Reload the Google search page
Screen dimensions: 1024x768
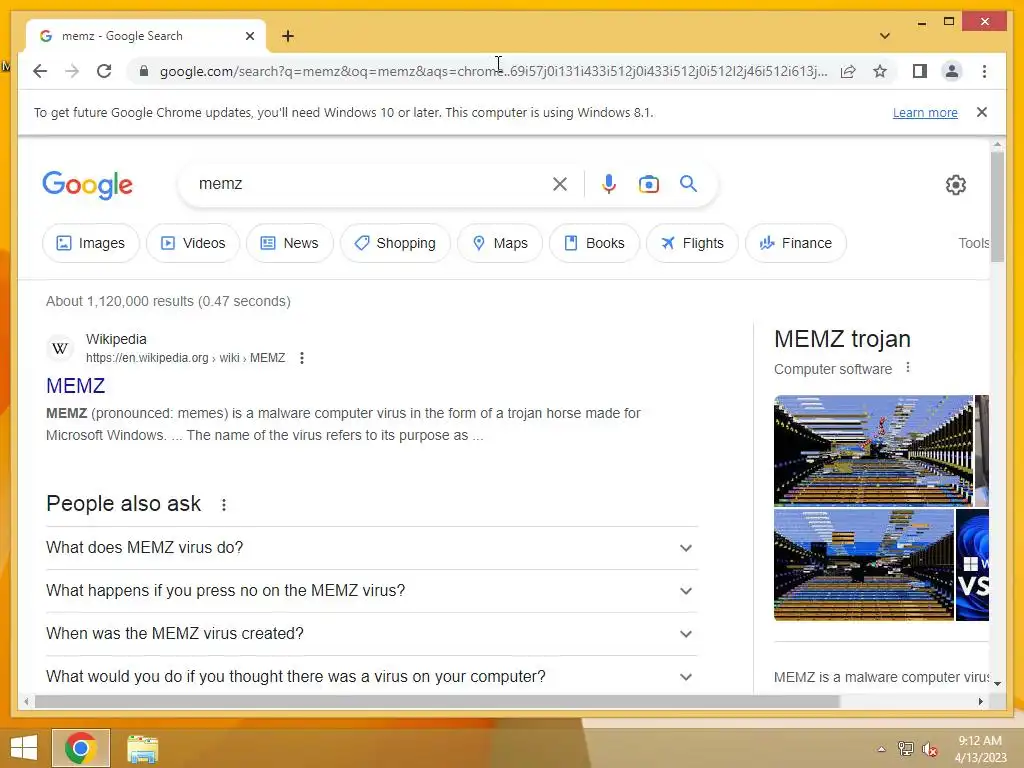(104, 71)
